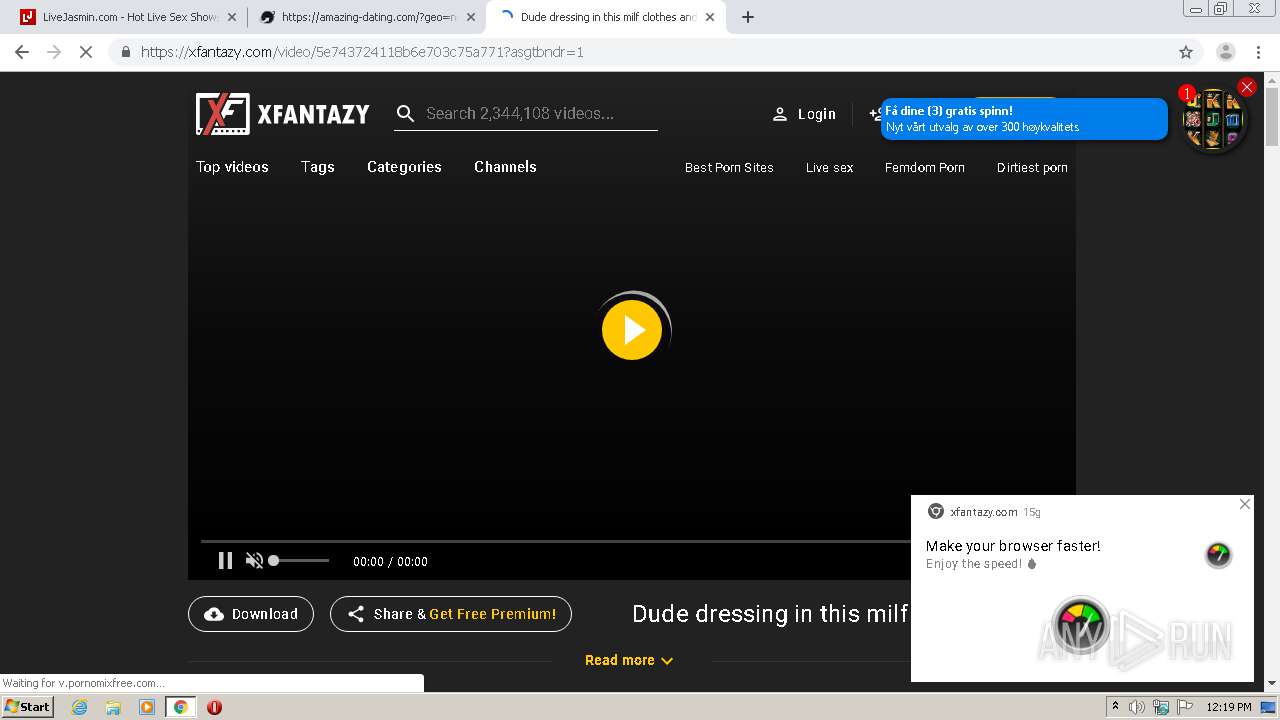Adjust the player volume slider
Viewport: 1280px width, 720px height.
point(299,561)
